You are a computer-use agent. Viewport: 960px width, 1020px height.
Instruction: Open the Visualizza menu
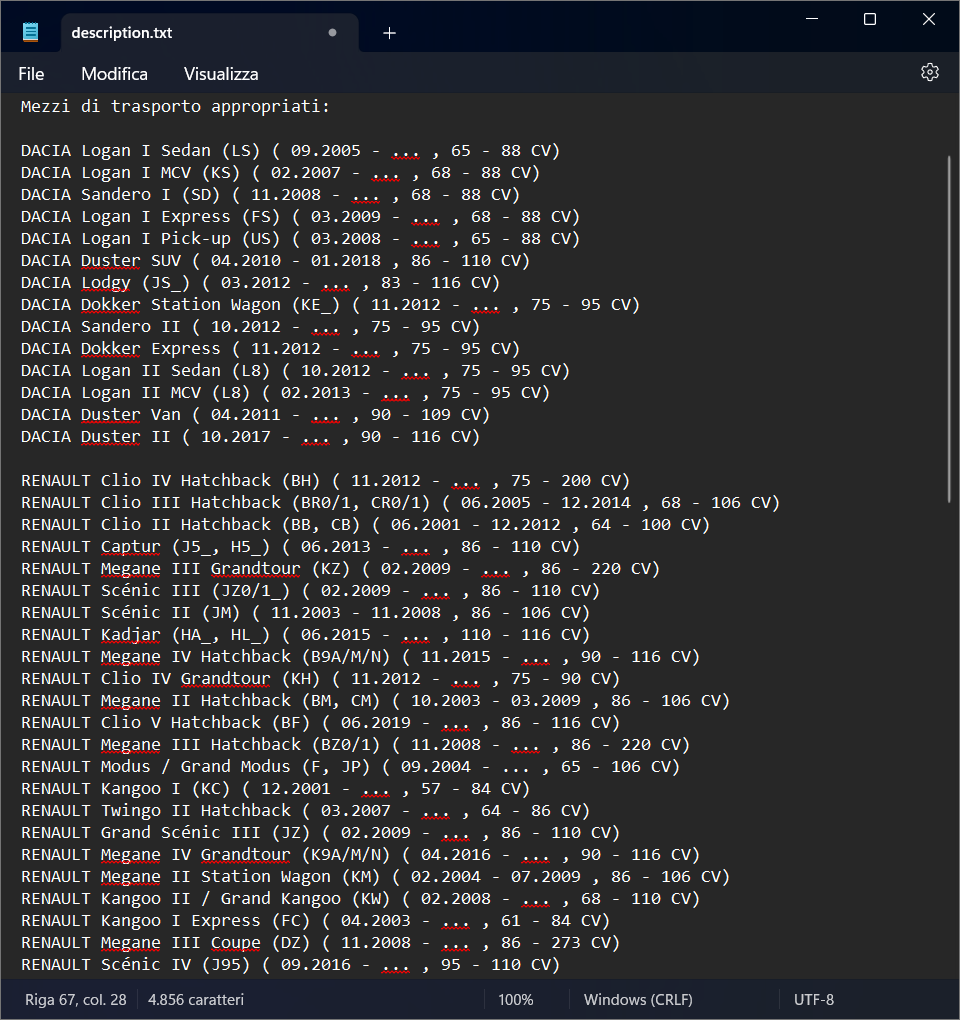click(221, 74)
